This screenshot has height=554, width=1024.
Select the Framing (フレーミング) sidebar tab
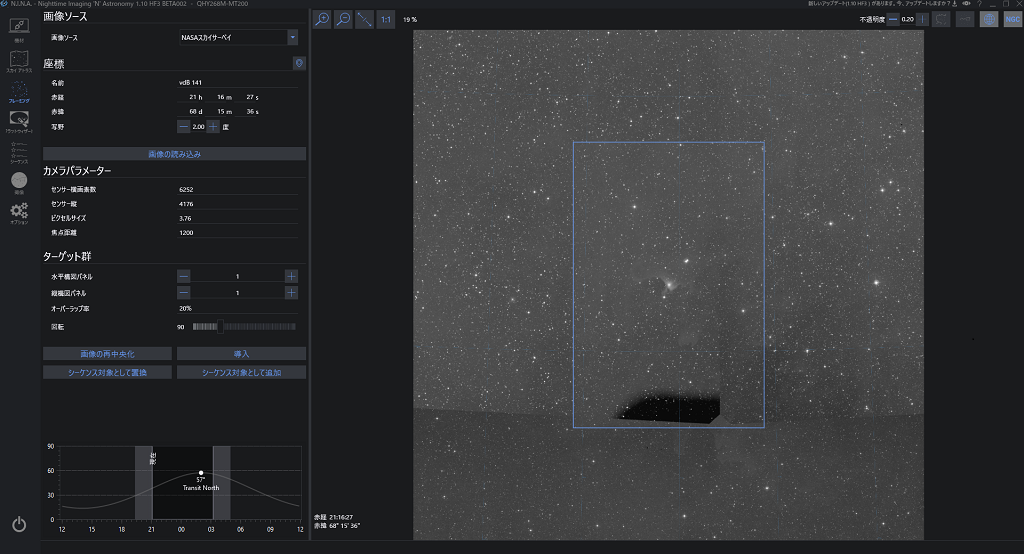click(x=19, y=92)
